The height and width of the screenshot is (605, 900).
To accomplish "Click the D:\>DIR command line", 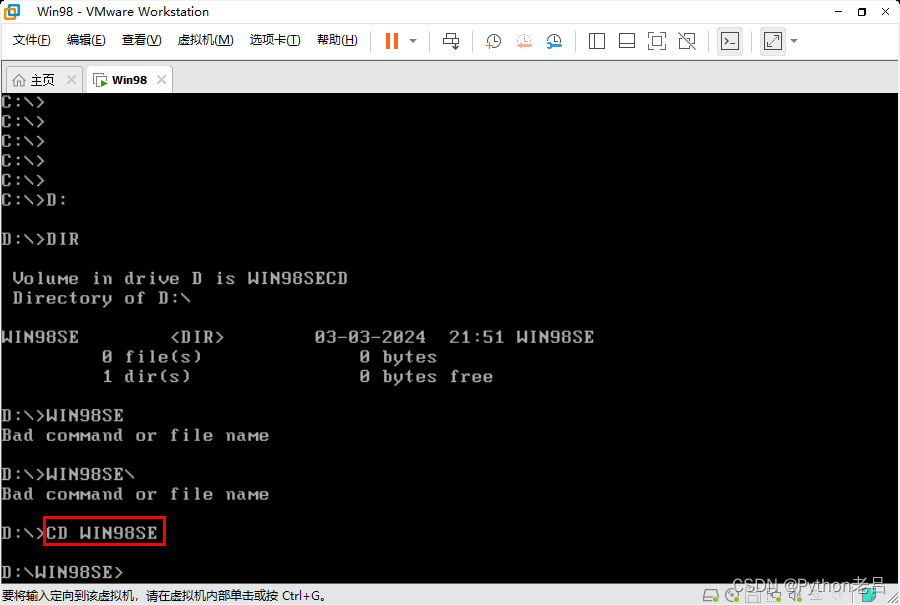I will (x=40, y=239).
